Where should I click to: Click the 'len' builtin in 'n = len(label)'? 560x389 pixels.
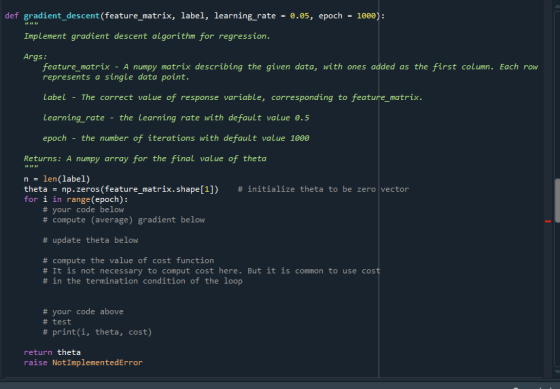pyautogui.click(x=50, y=179)
